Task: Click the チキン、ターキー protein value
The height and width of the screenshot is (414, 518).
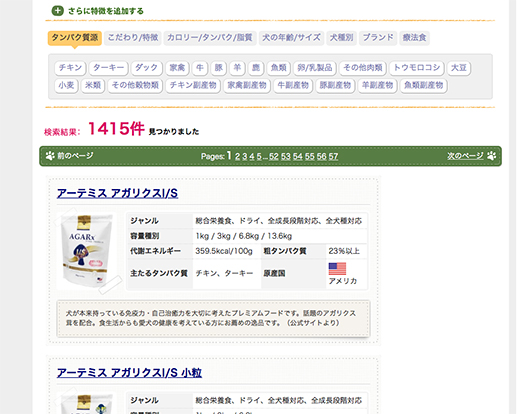Action: tap(224, 273)
